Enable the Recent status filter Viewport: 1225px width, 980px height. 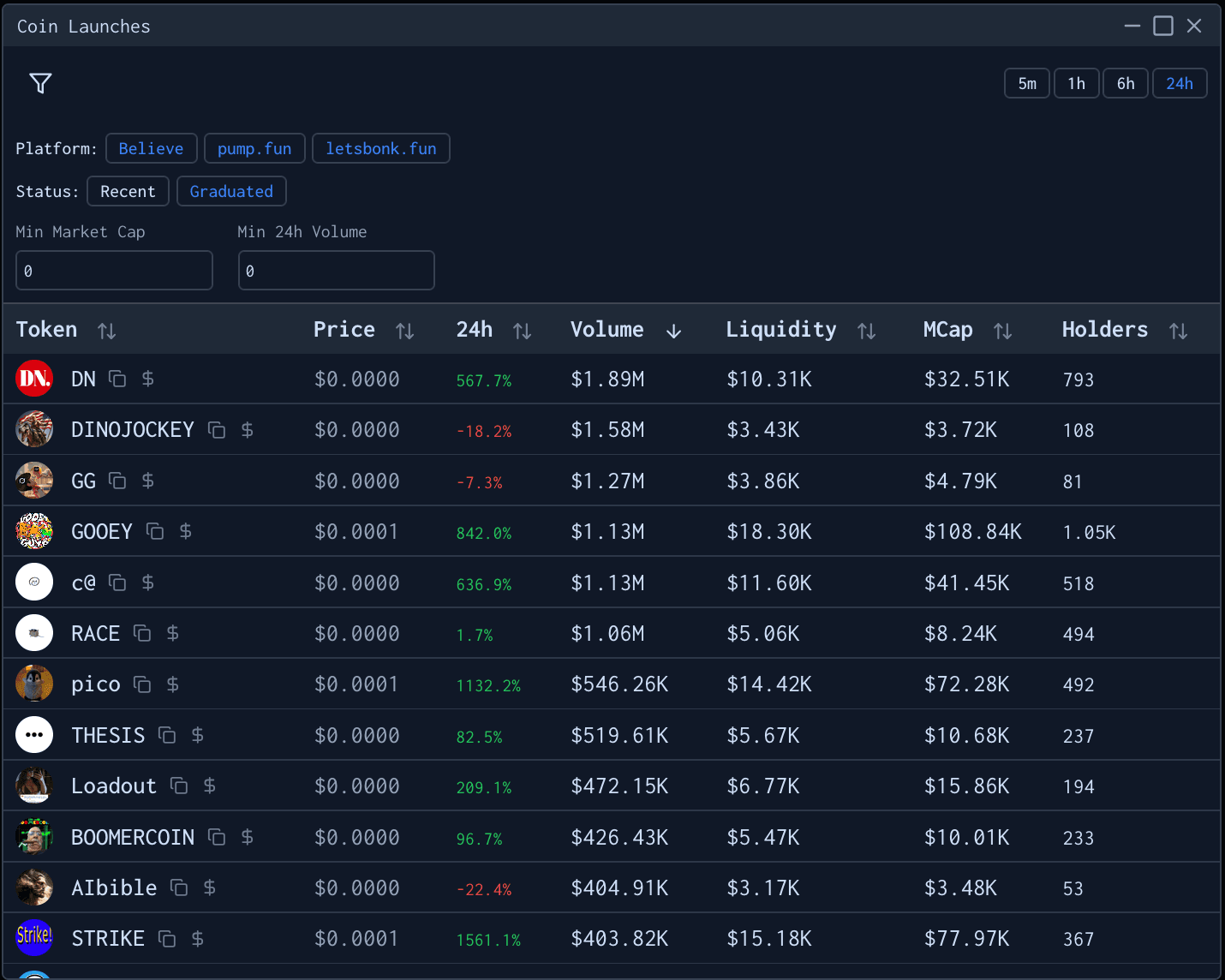click(x=128, y=191)
